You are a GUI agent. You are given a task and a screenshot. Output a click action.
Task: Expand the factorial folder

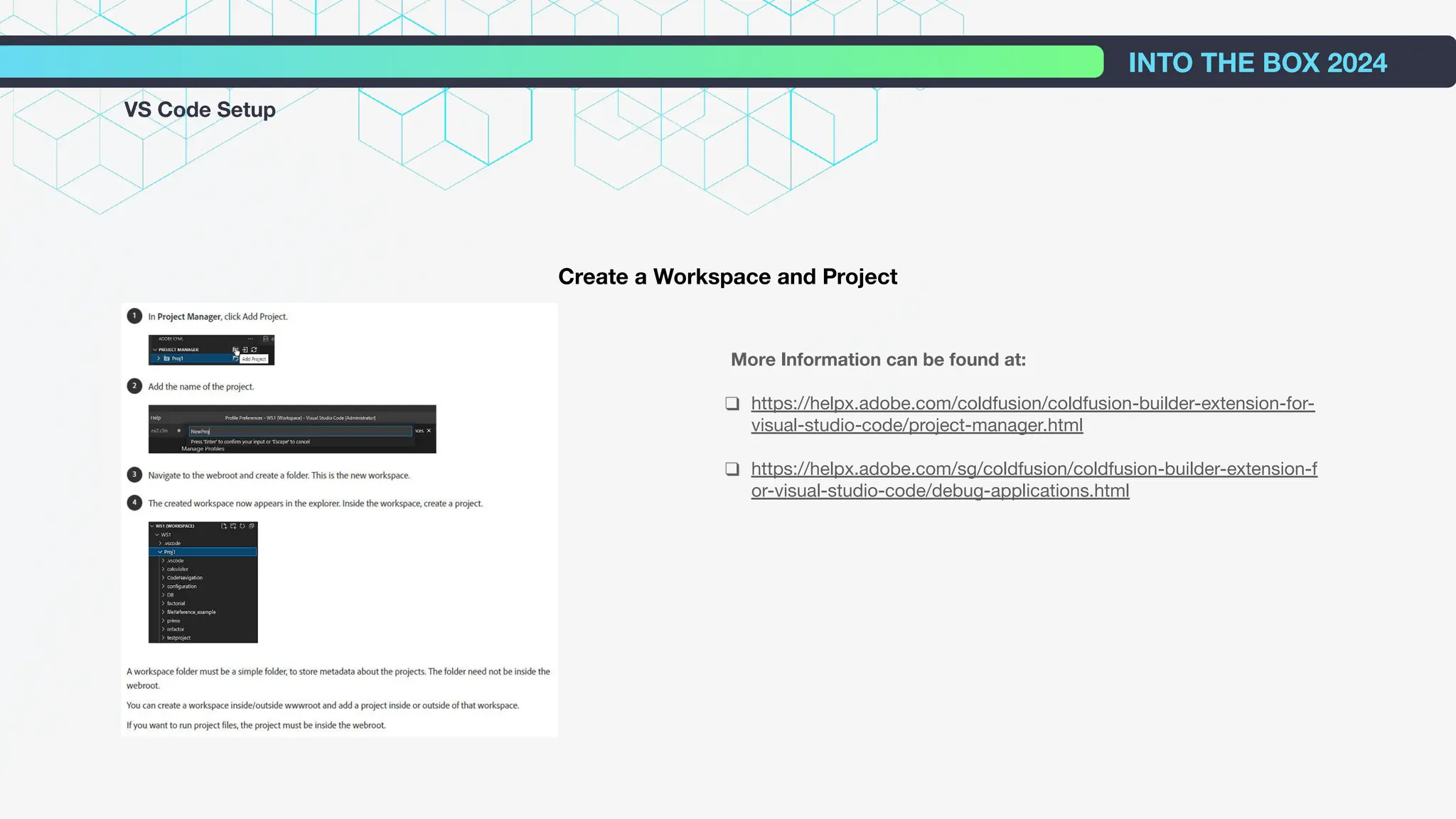pyautogui.click(x=163, y=604)
